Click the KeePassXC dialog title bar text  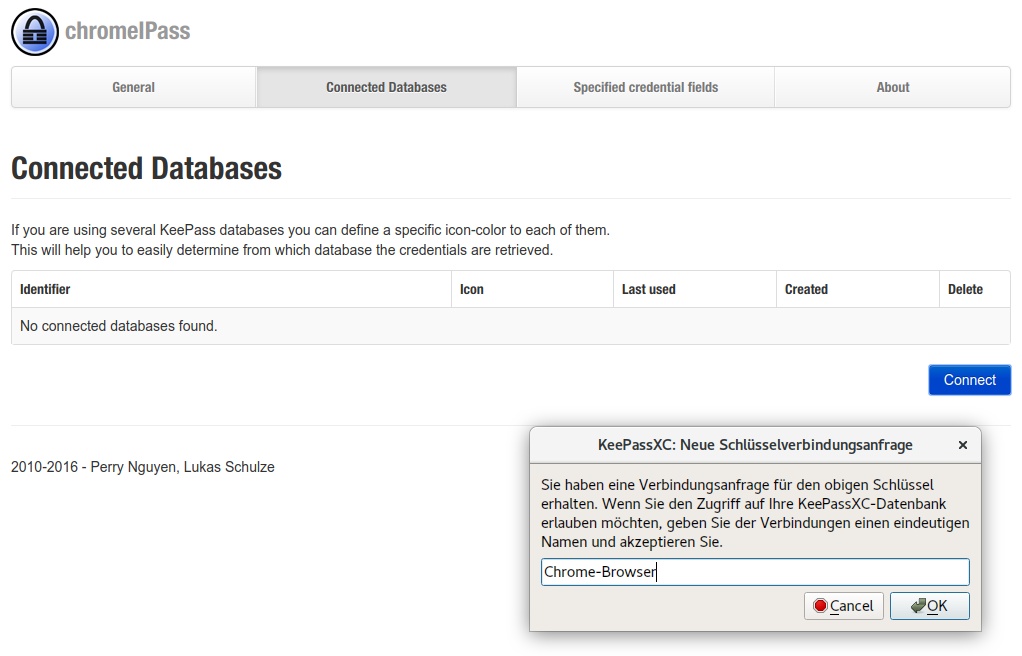click(755, 445)
